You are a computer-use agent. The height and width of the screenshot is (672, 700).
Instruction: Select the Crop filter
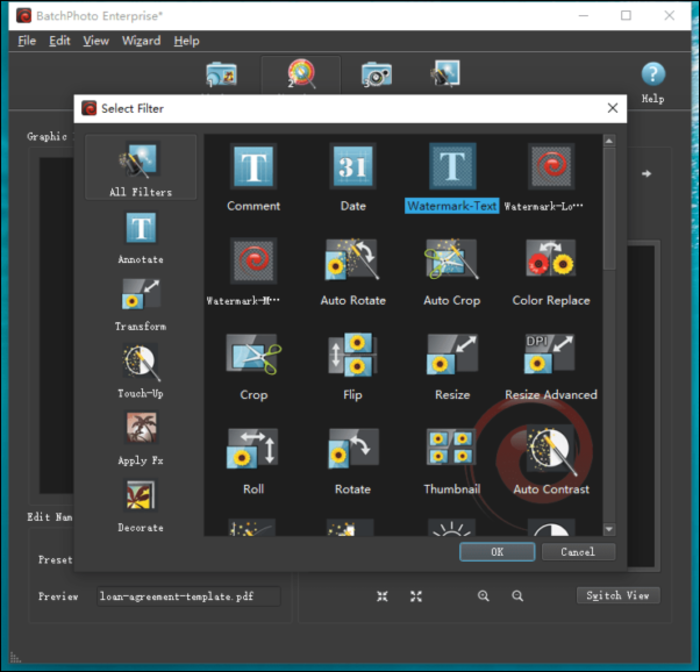click(x=254, y=355)
